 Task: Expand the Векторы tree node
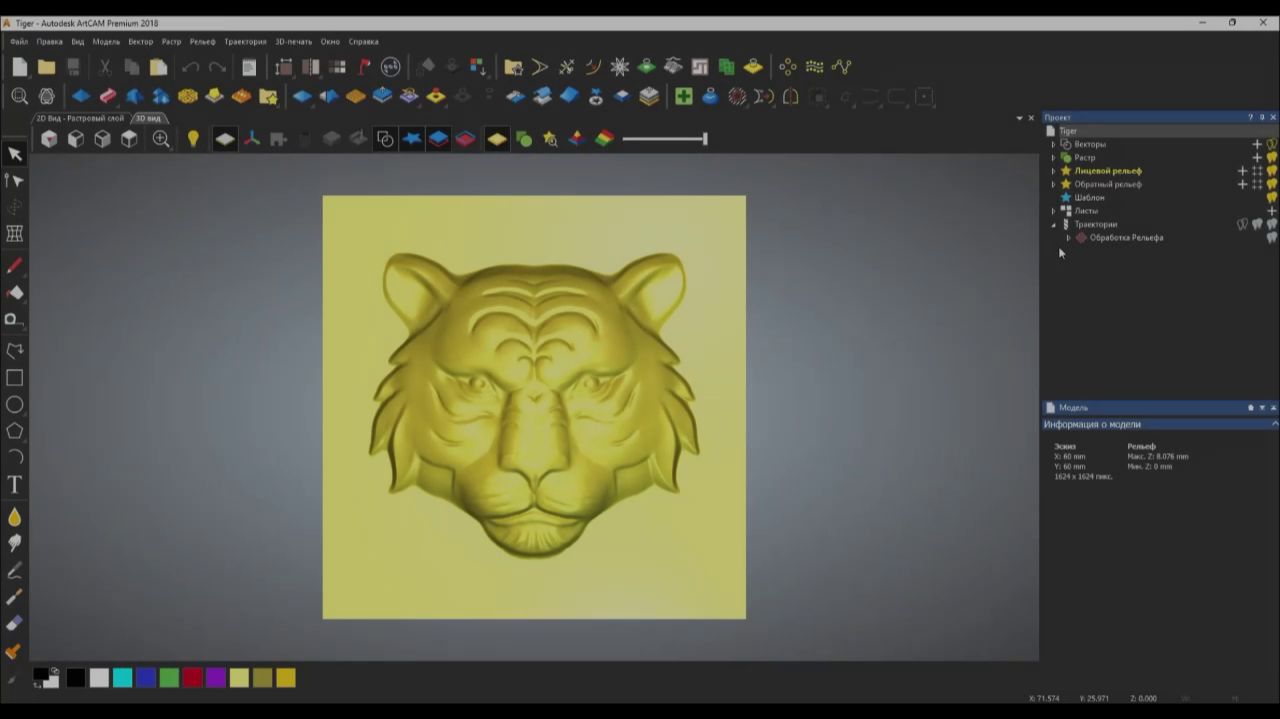pos(1053,144)
